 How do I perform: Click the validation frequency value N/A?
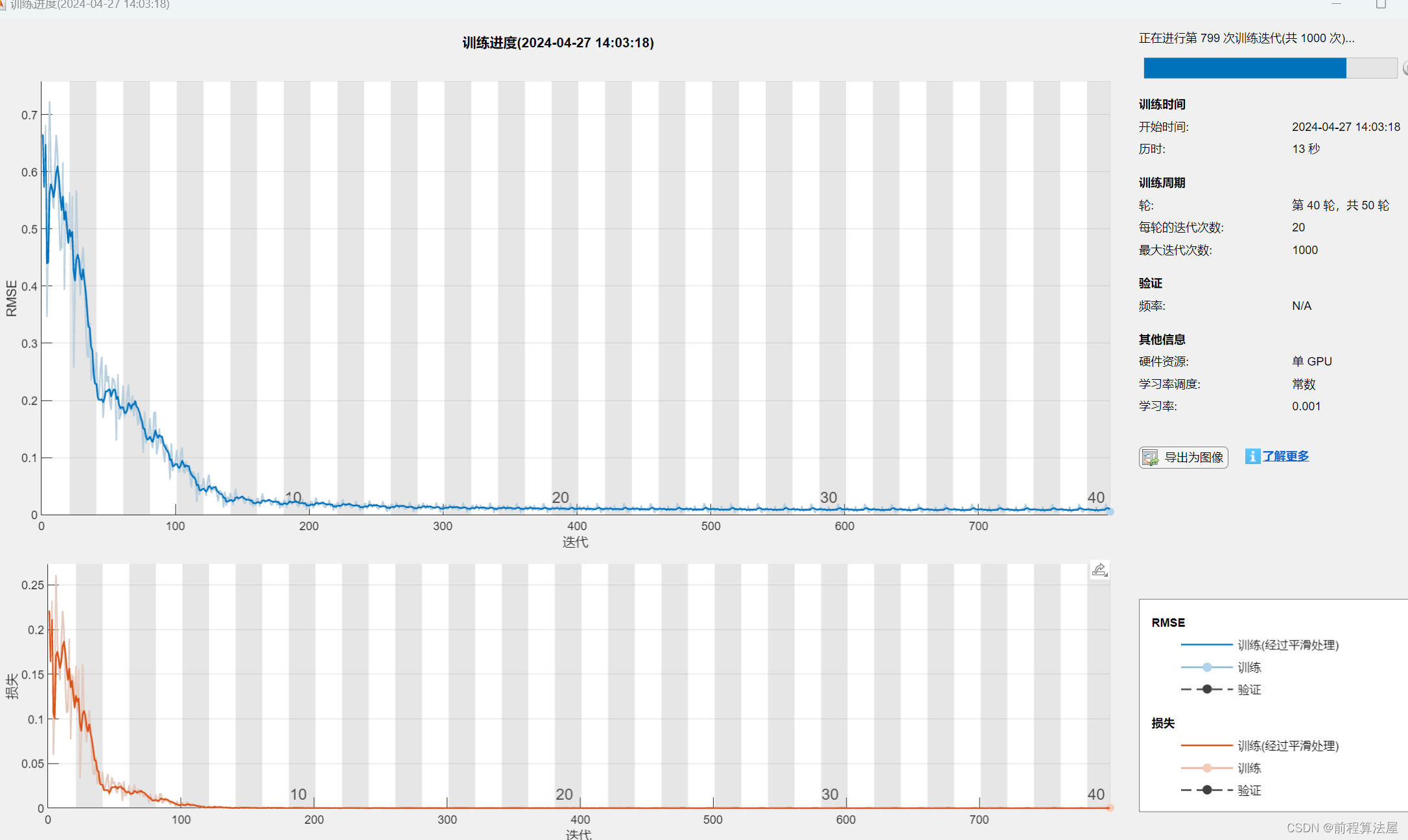(x=1302, y=306)
